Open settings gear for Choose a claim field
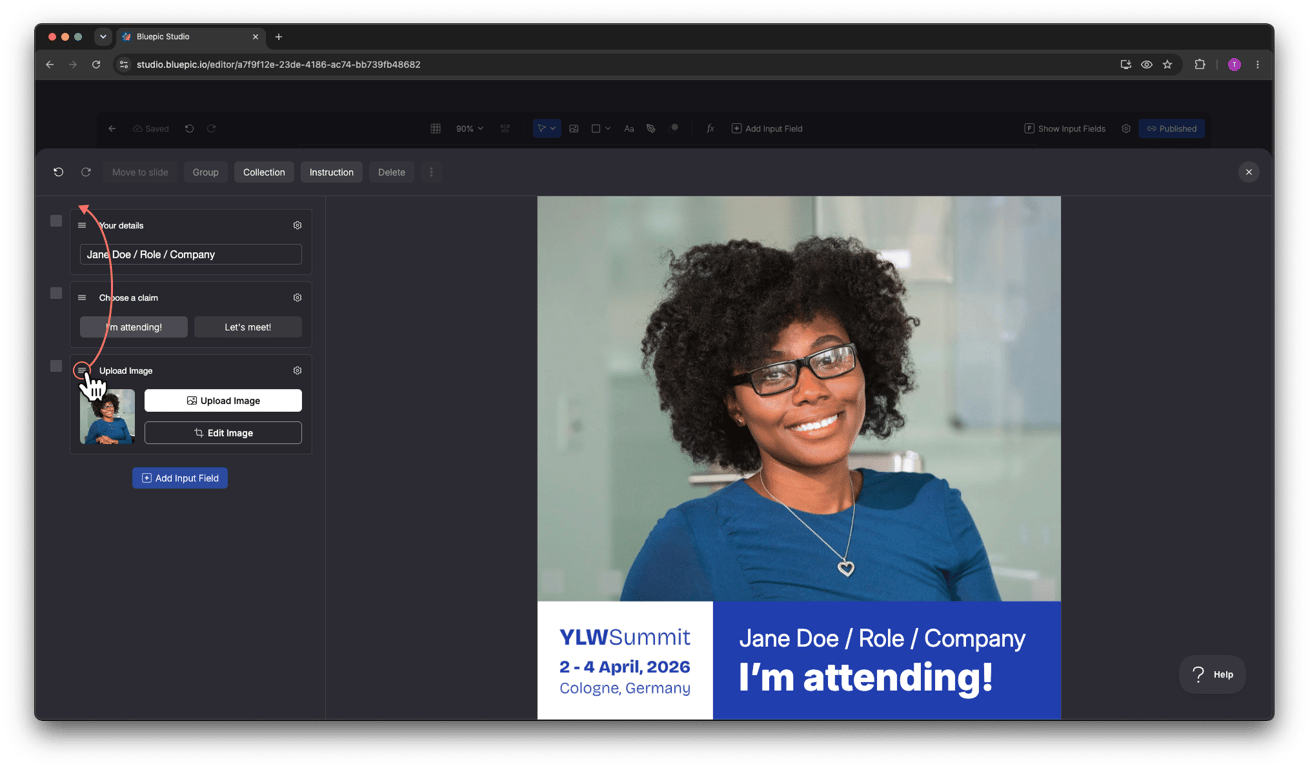Screen dimensions: 1310x768 click(297, 297)
